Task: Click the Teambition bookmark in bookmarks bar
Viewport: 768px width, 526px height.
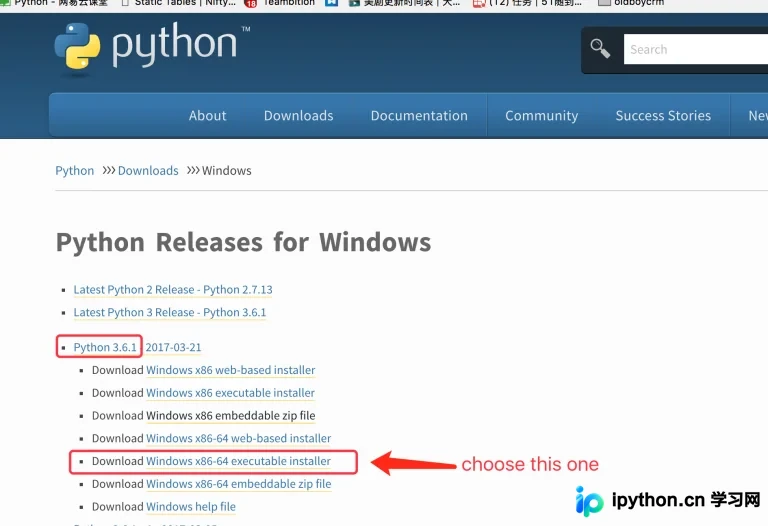Action: (279, 3)
